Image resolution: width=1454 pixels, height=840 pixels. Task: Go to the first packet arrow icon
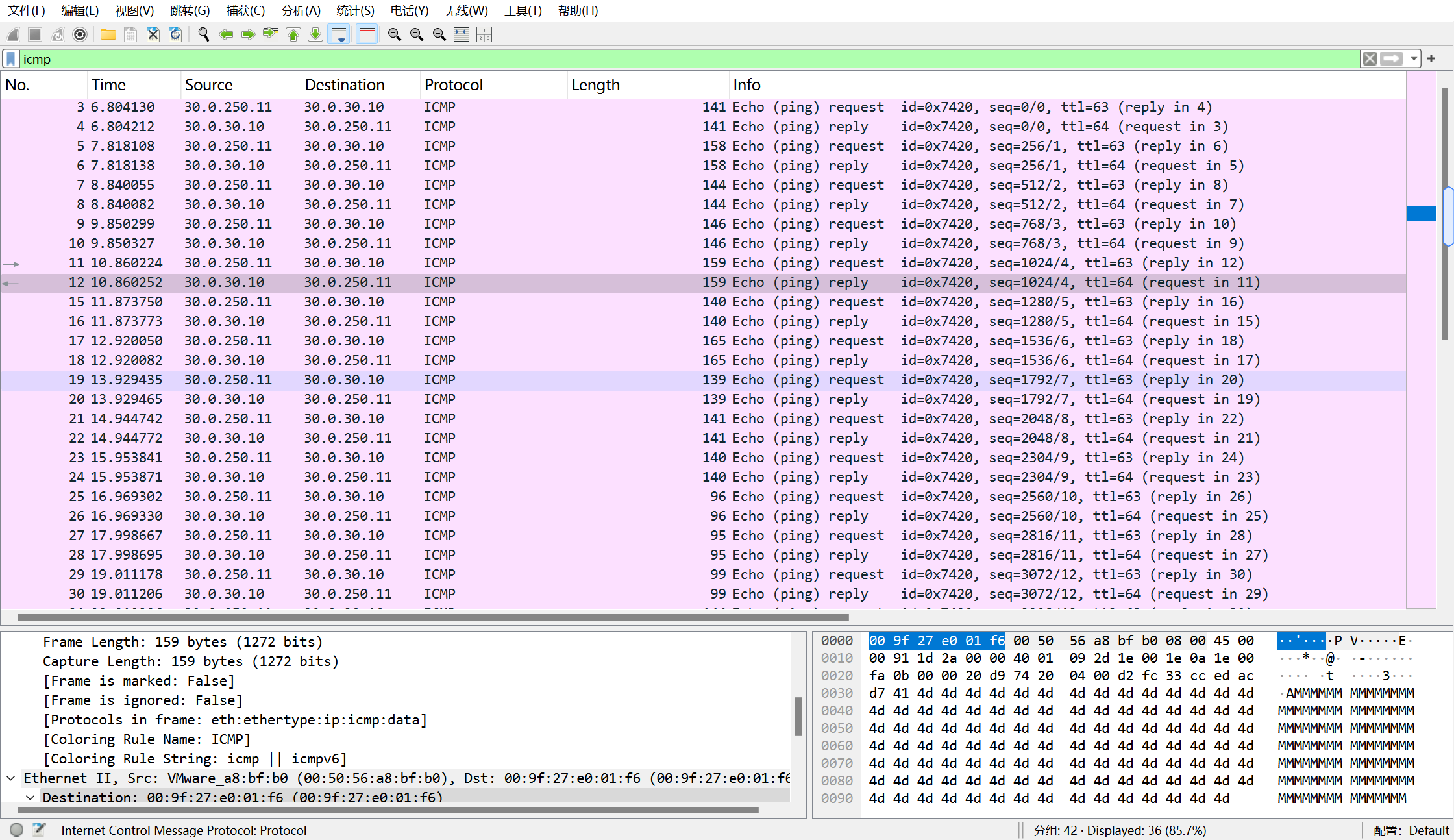point(293,34)
